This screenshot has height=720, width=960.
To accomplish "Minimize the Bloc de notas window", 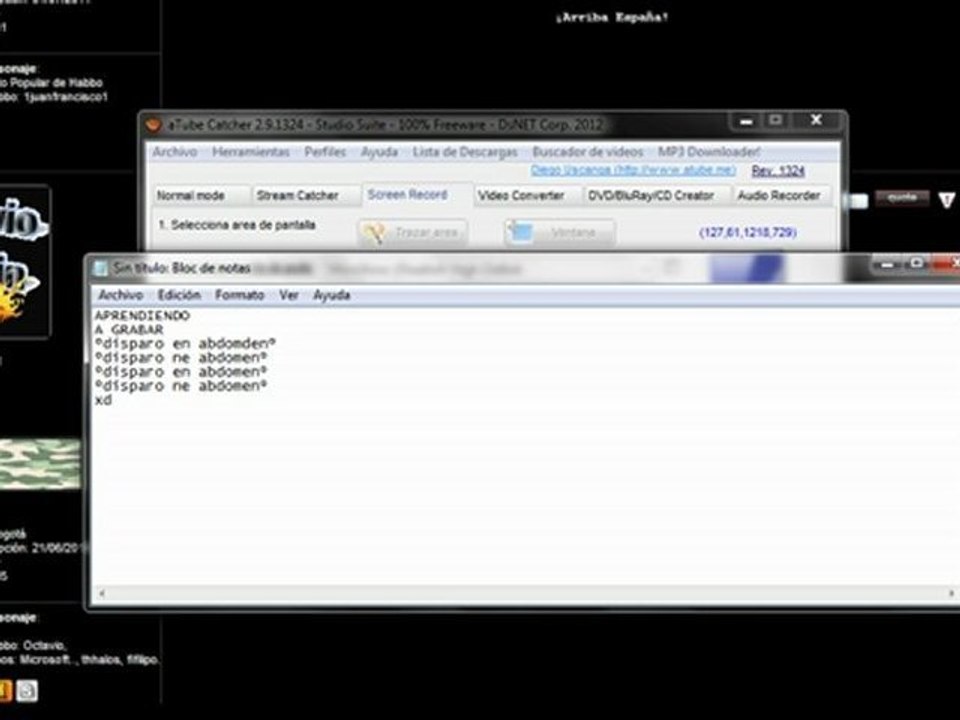I will point(887,264).
